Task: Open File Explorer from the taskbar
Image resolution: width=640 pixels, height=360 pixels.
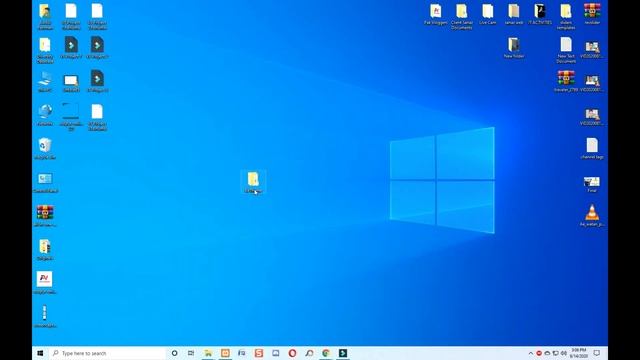Action: click(208, 353)
